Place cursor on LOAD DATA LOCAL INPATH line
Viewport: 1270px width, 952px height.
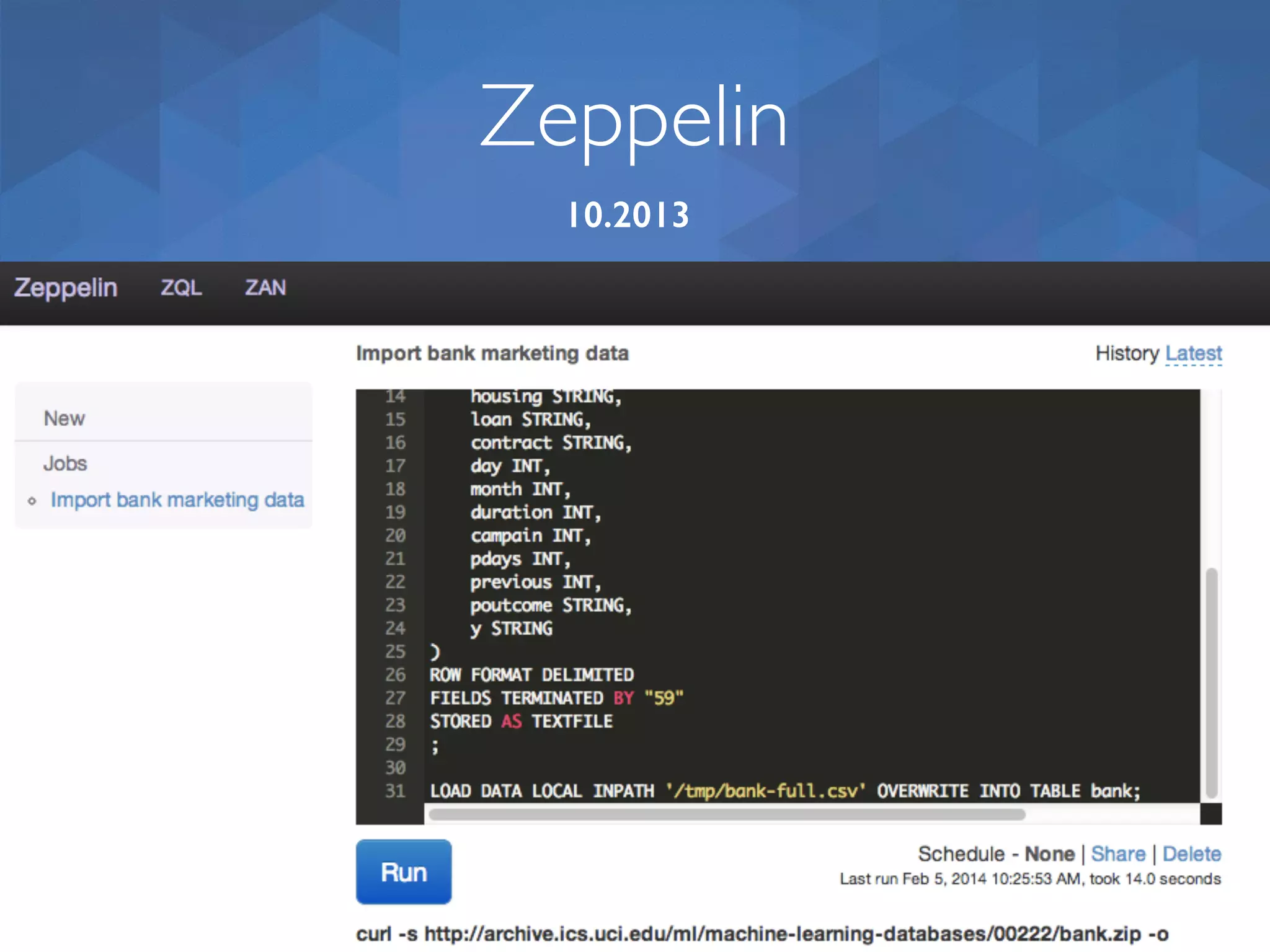785,791
